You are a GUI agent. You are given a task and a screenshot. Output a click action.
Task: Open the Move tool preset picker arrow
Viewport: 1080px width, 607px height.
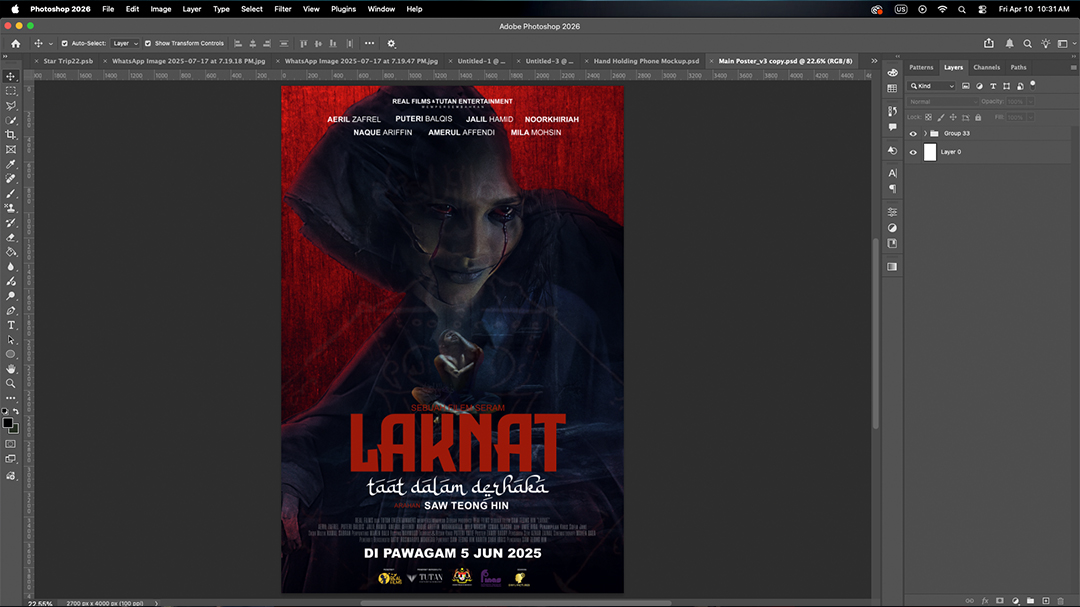(x=50, y=44)
